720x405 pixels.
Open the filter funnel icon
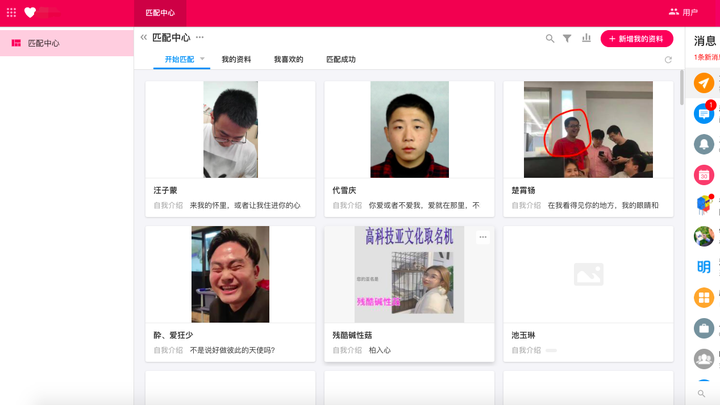[567, 39]
